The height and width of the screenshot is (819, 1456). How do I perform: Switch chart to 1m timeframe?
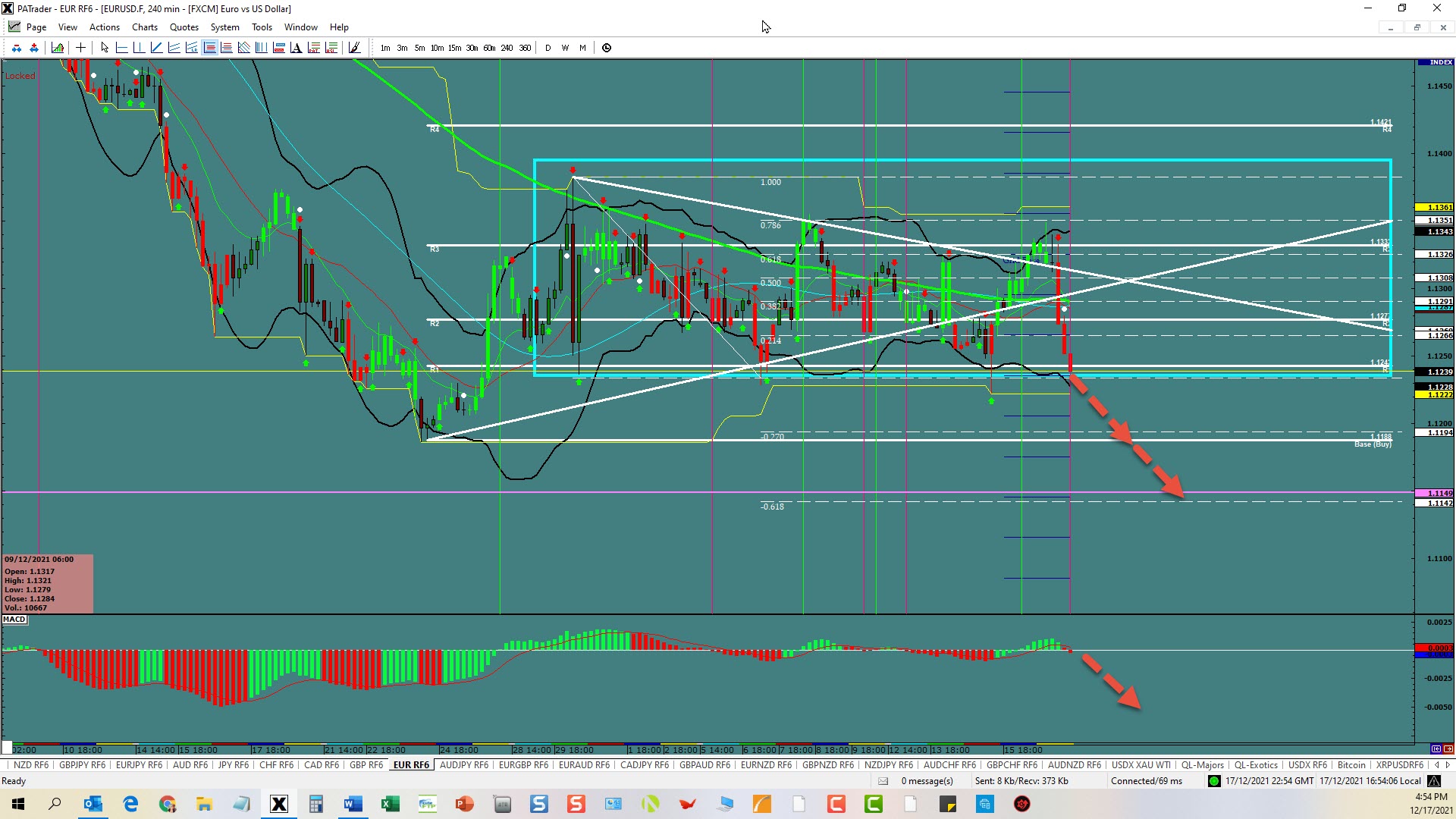coord(385,48)
